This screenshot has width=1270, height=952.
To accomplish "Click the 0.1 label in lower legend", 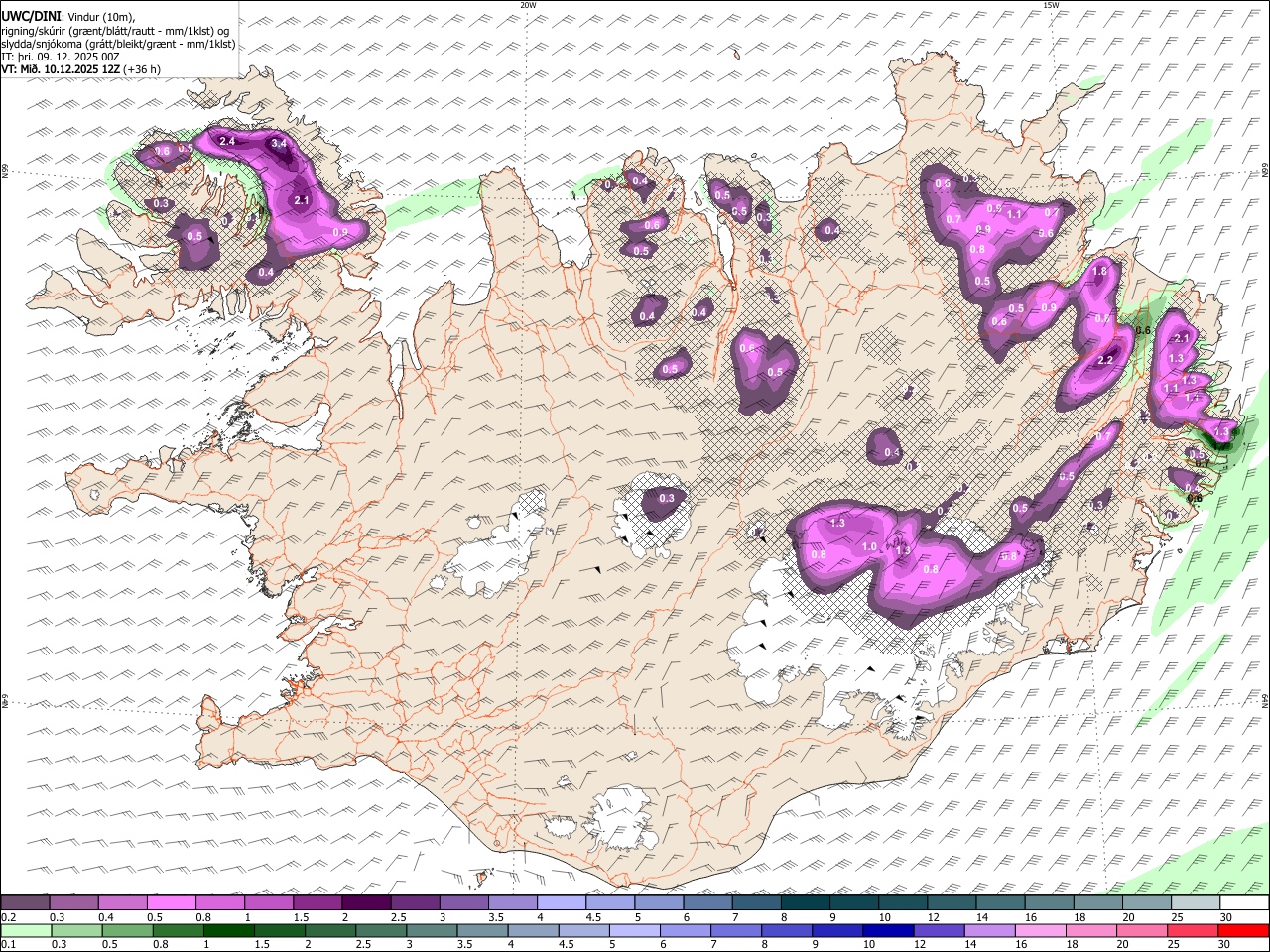I will click(8, 945).
